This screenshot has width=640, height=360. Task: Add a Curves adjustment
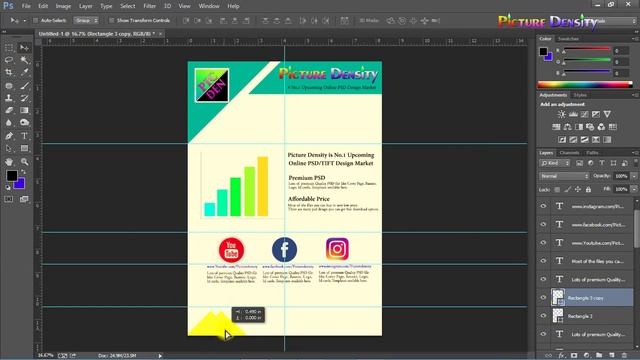coord(584,114)
